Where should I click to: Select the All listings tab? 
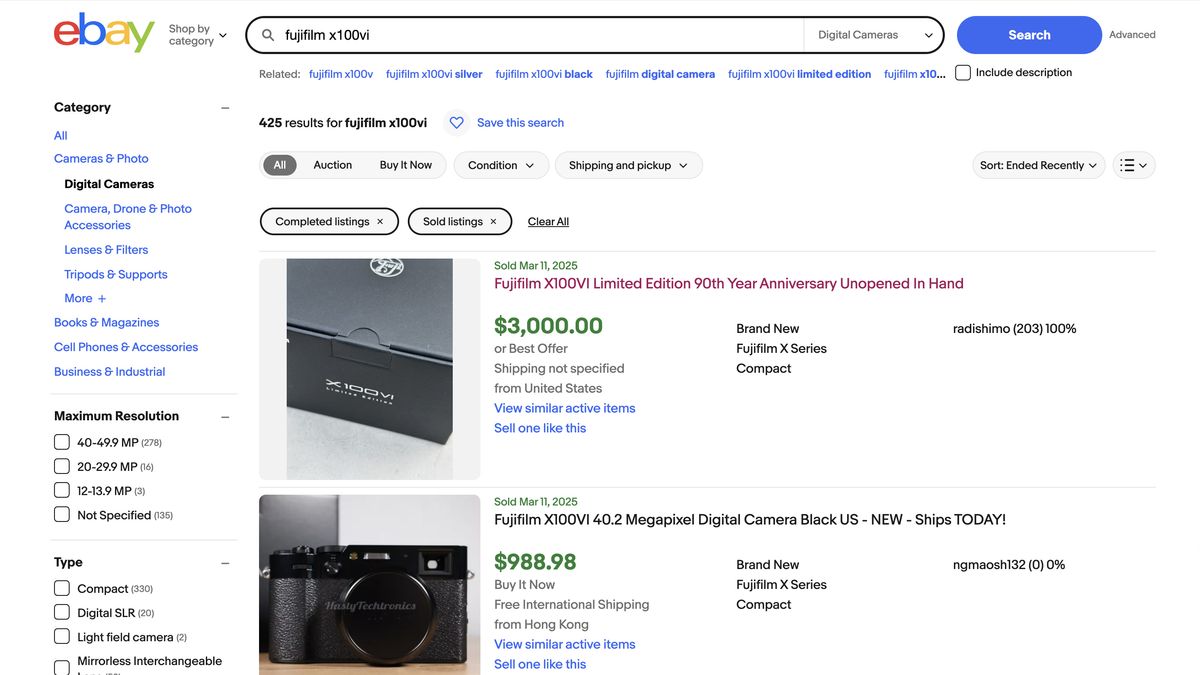point(280,166)
